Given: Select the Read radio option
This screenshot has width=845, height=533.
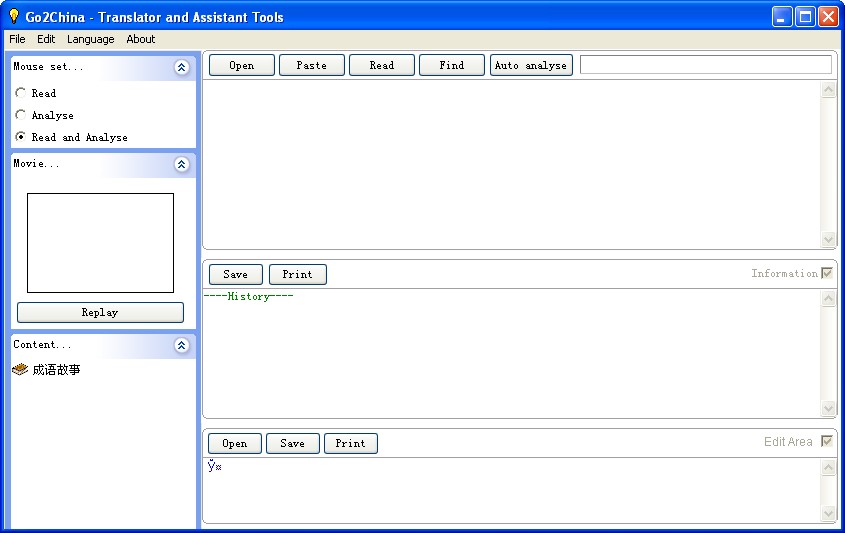Looking at the screenshot, I should tap(20, 93).
